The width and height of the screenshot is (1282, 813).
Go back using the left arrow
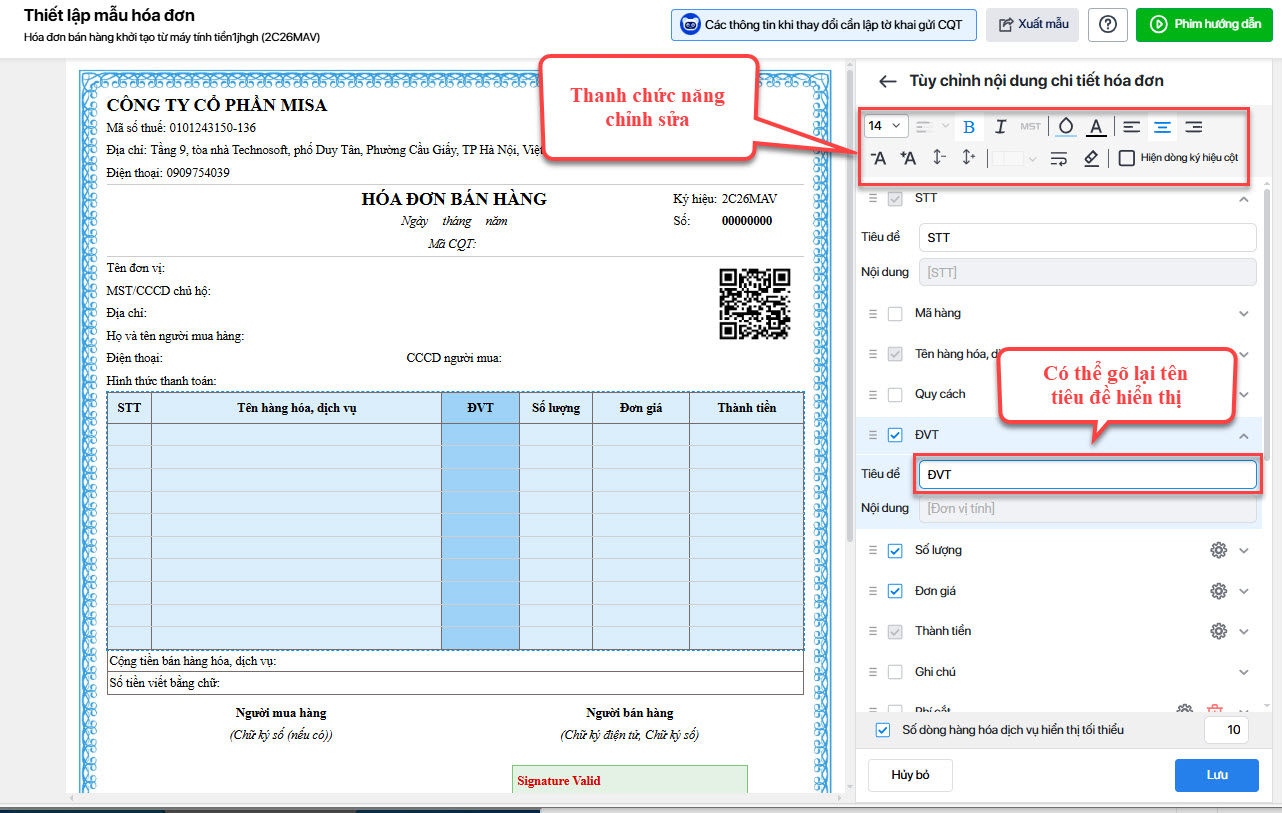886,81
